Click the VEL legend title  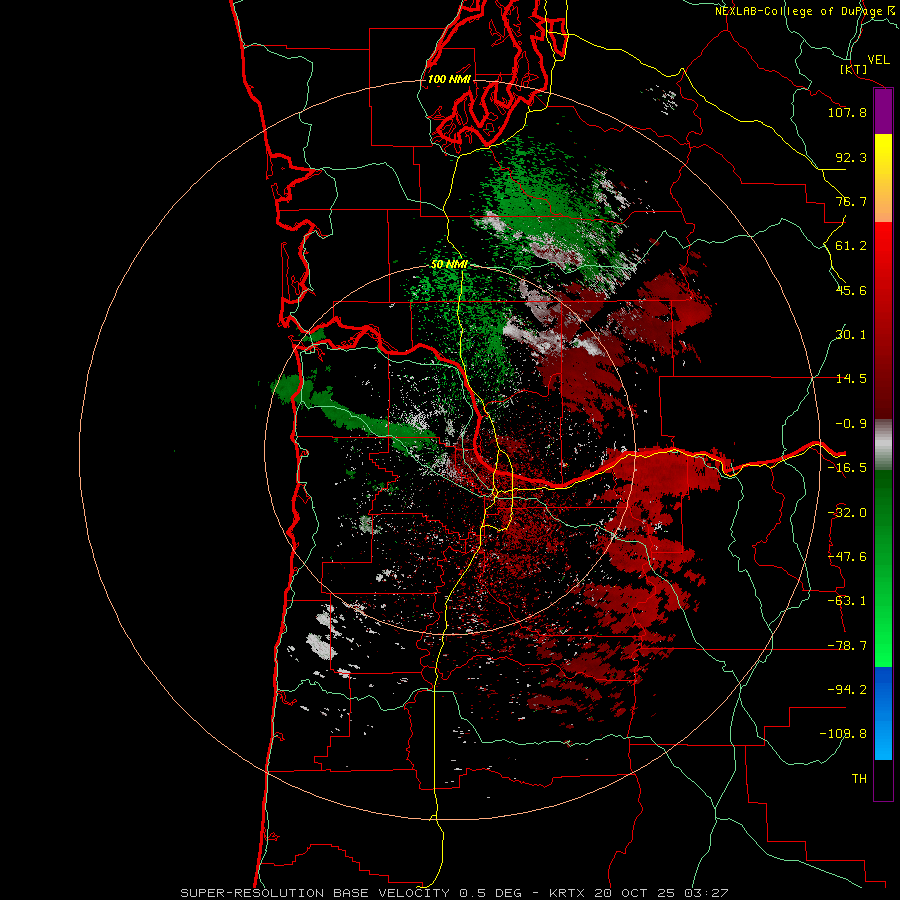pyautogui.click(x=878, y=59)
